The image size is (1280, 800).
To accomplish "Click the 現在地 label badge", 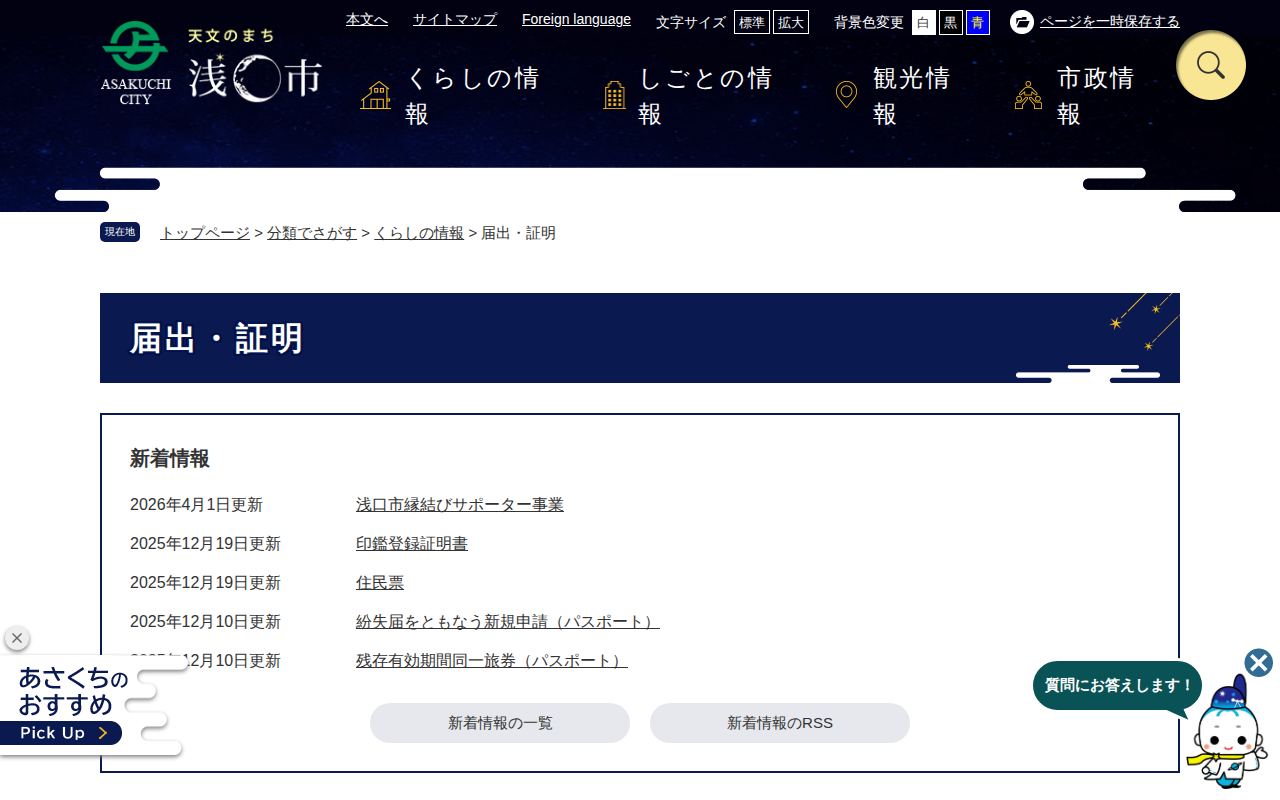I will (120, 232).
